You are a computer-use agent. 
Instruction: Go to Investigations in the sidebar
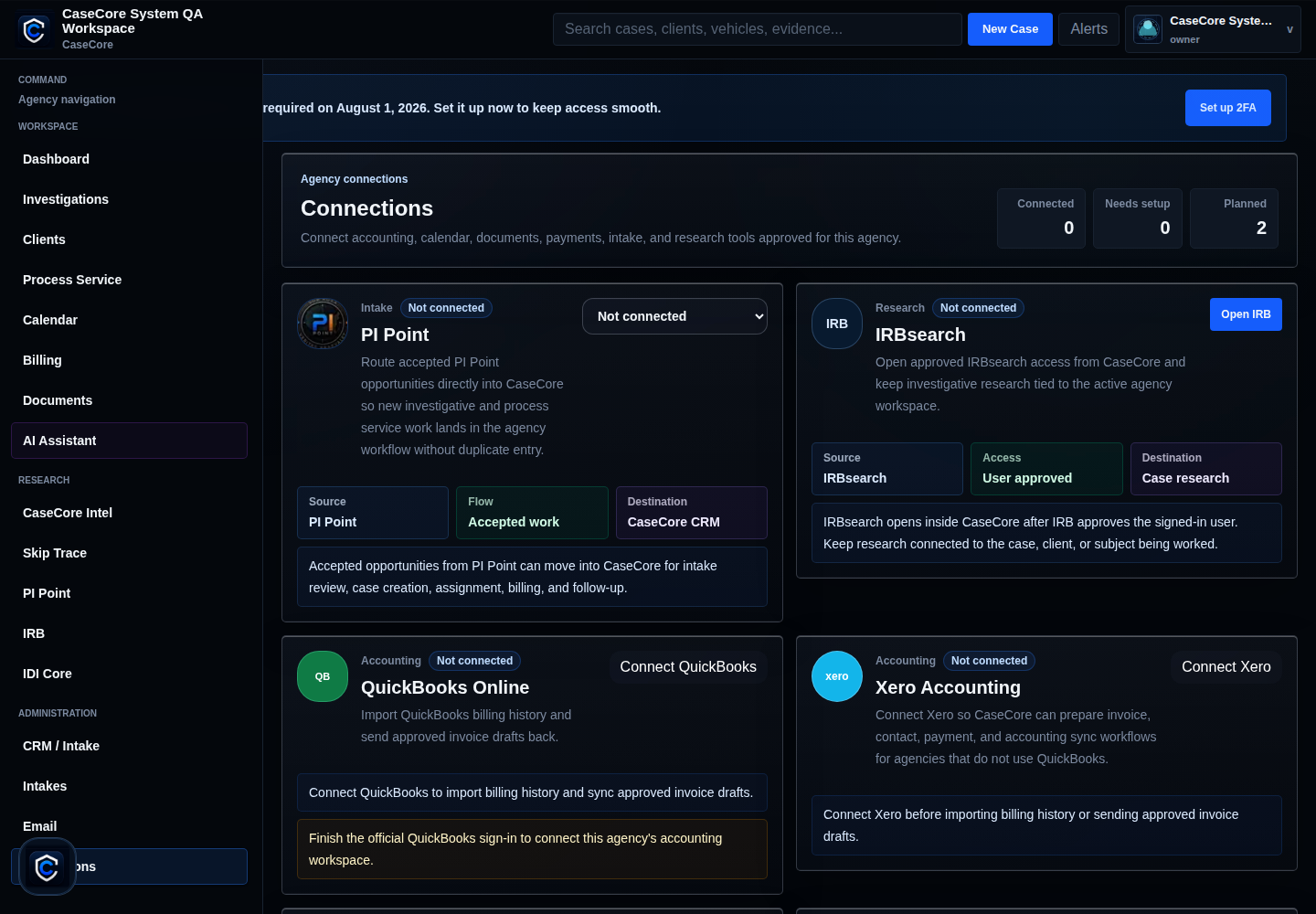[x=129, y=199]
